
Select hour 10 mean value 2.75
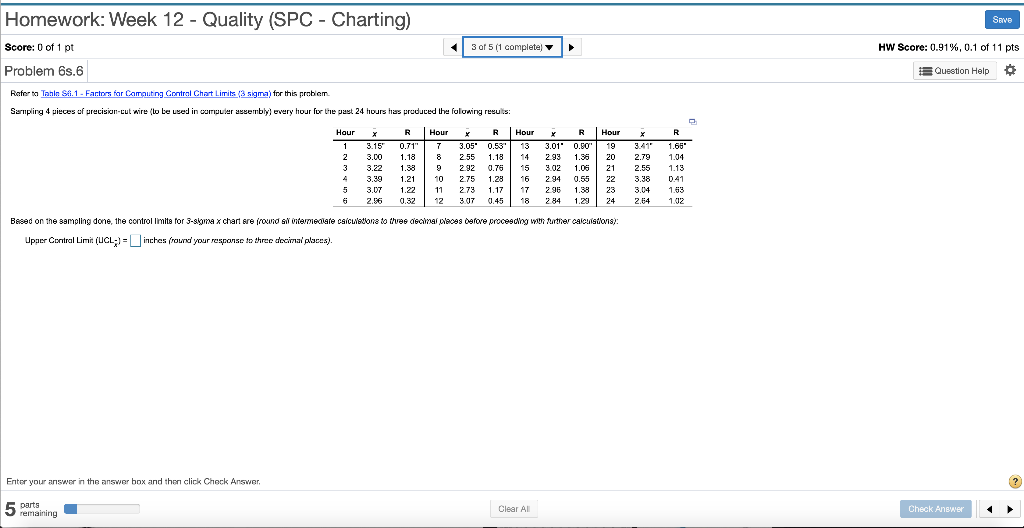466,178
